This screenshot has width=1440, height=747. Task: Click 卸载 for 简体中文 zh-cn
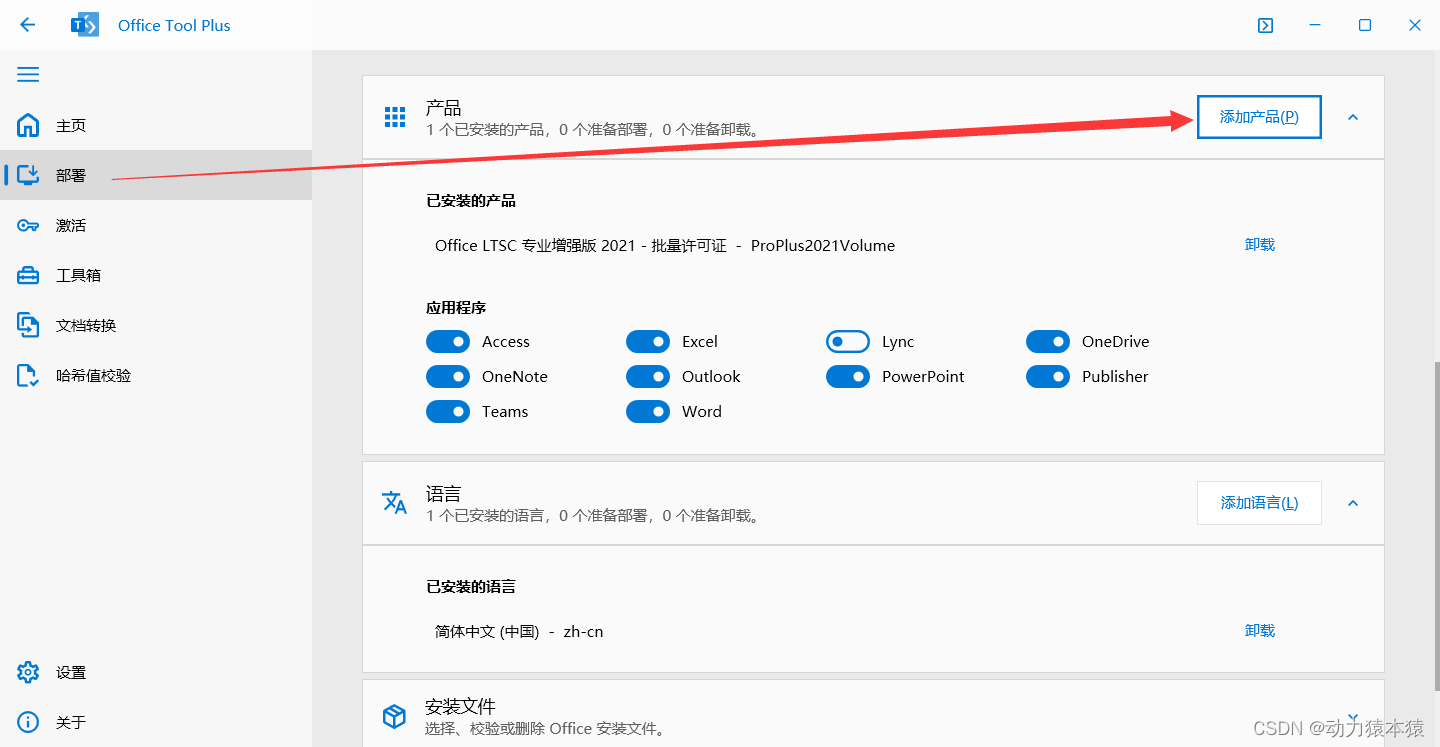tap(1260, 630)
